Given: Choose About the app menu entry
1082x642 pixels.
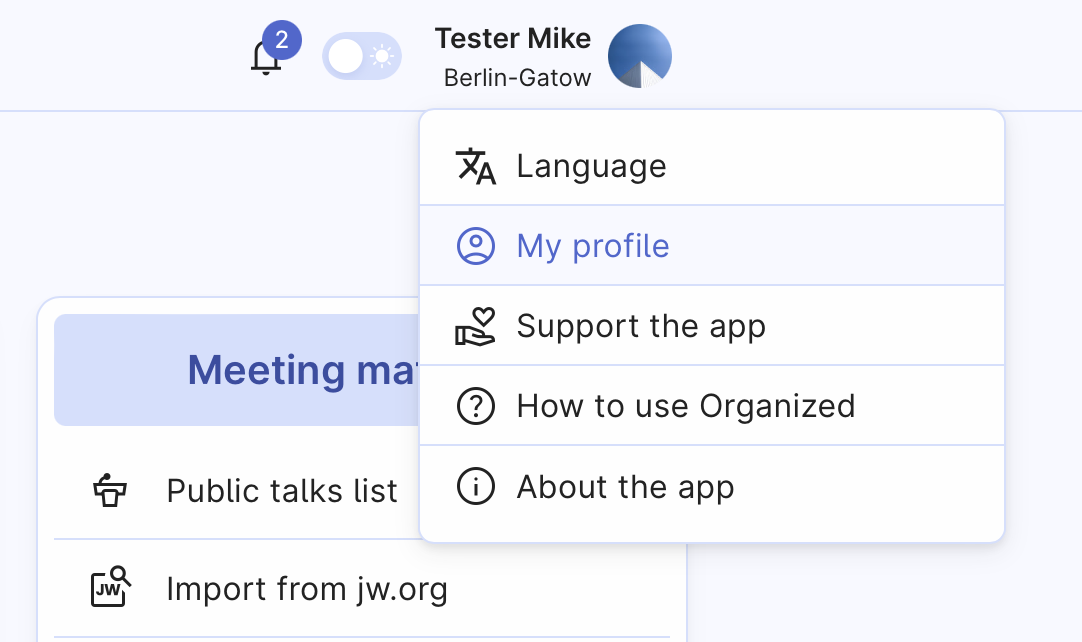Looking at the screenshot, I should [x=625, y=487].
